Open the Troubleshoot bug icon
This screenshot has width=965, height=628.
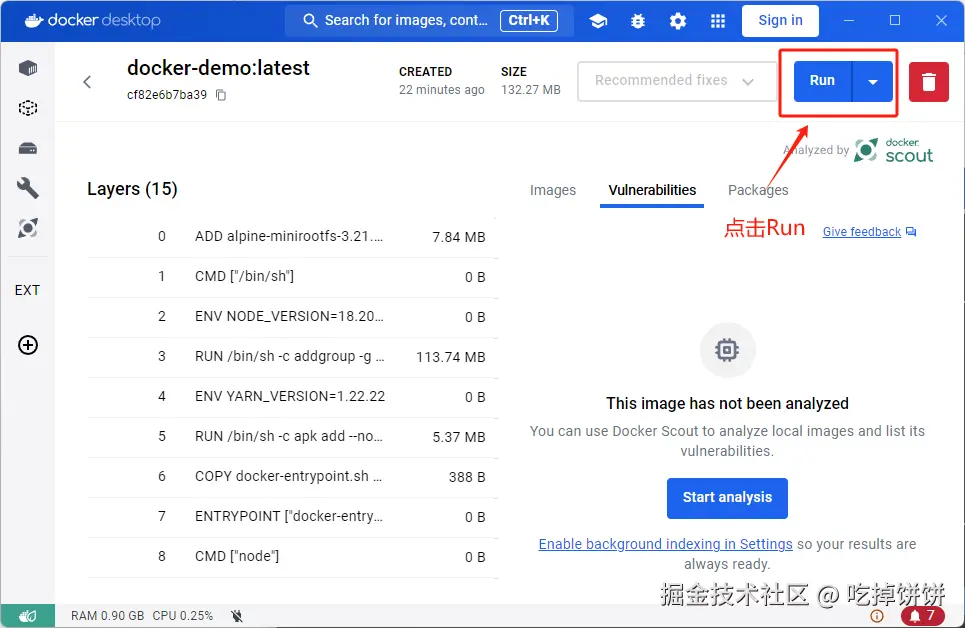click(x=638, y=21)
